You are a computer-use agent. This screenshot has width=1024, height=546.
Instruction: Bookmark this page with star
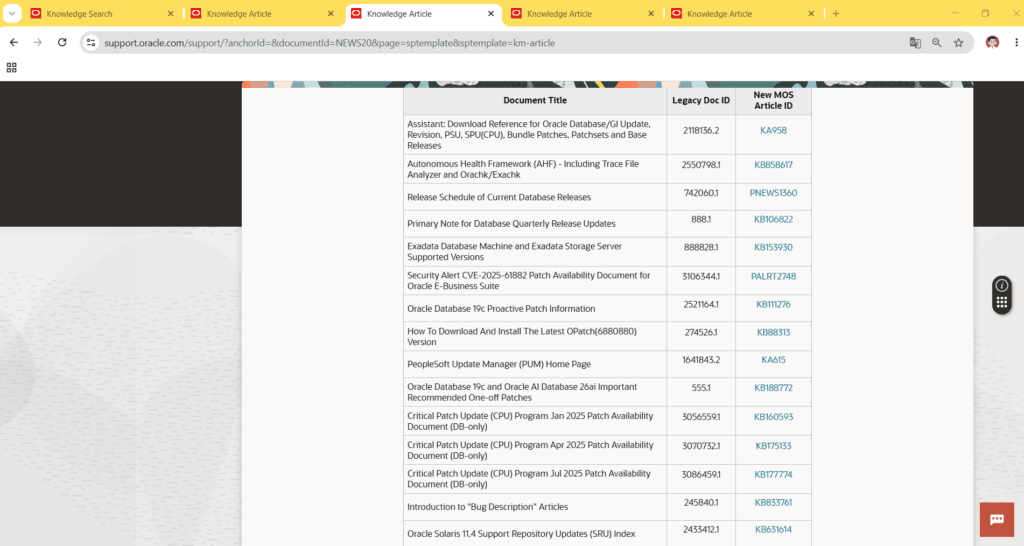[958, 42]
